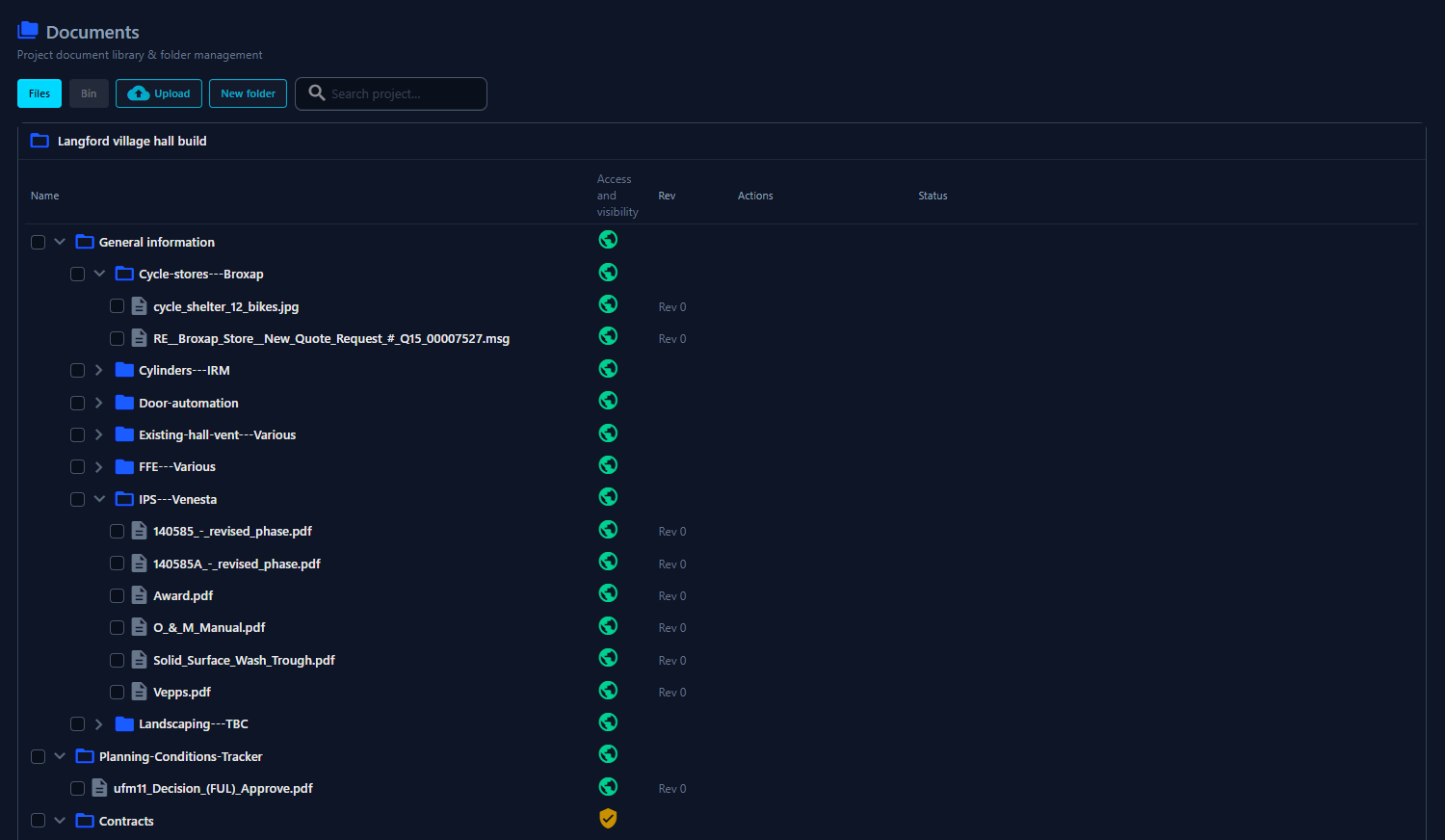Tick the checkbox for General information

click(39, 242)
